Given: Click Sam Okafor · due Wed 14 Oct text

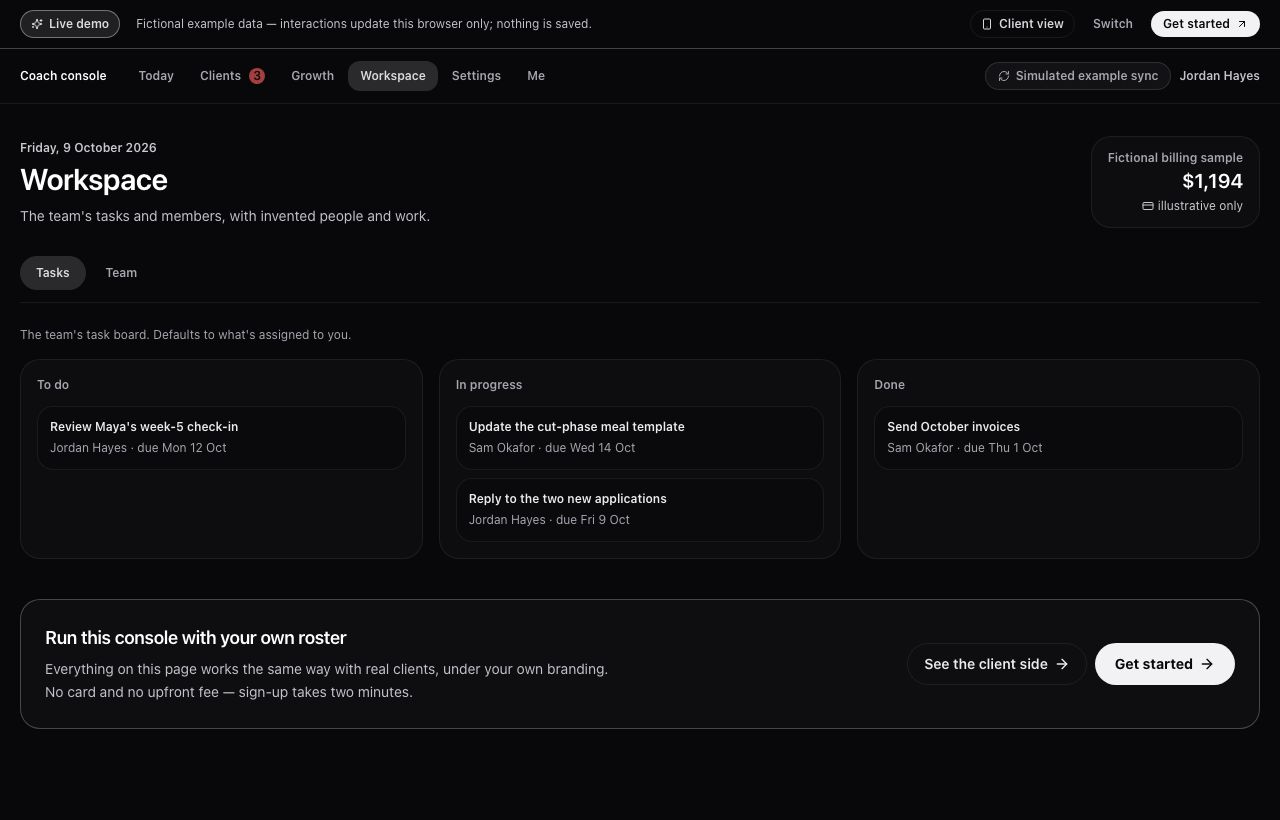Looking at the screenshot, I should click(552, 448).
